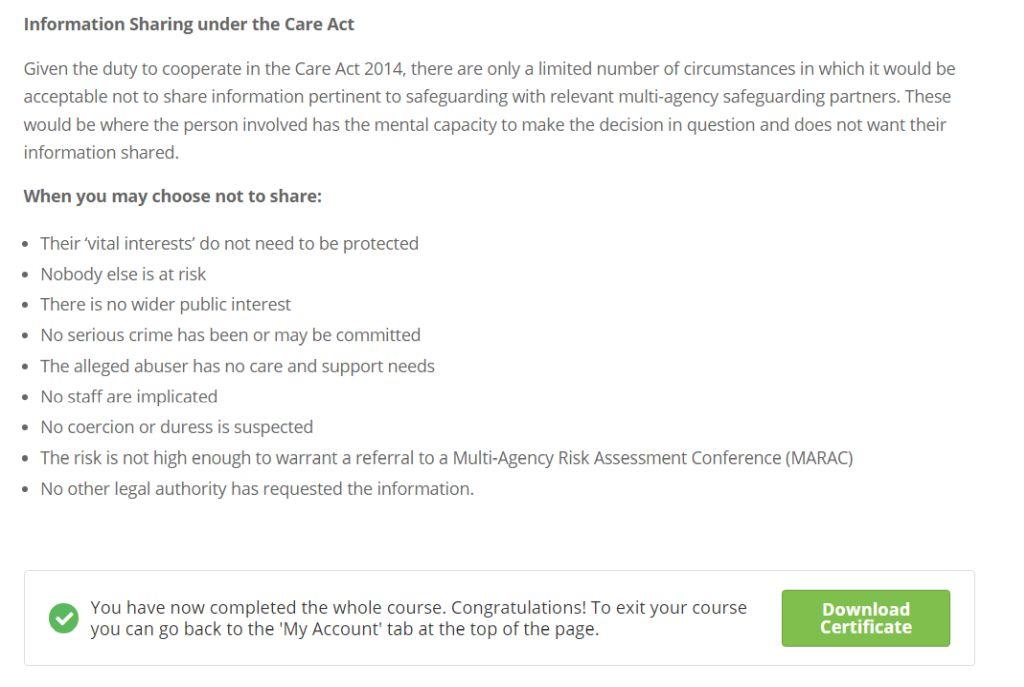
Task: Click the 'No coercion or duress is suspected' bullet
Action: pos(176,427)
